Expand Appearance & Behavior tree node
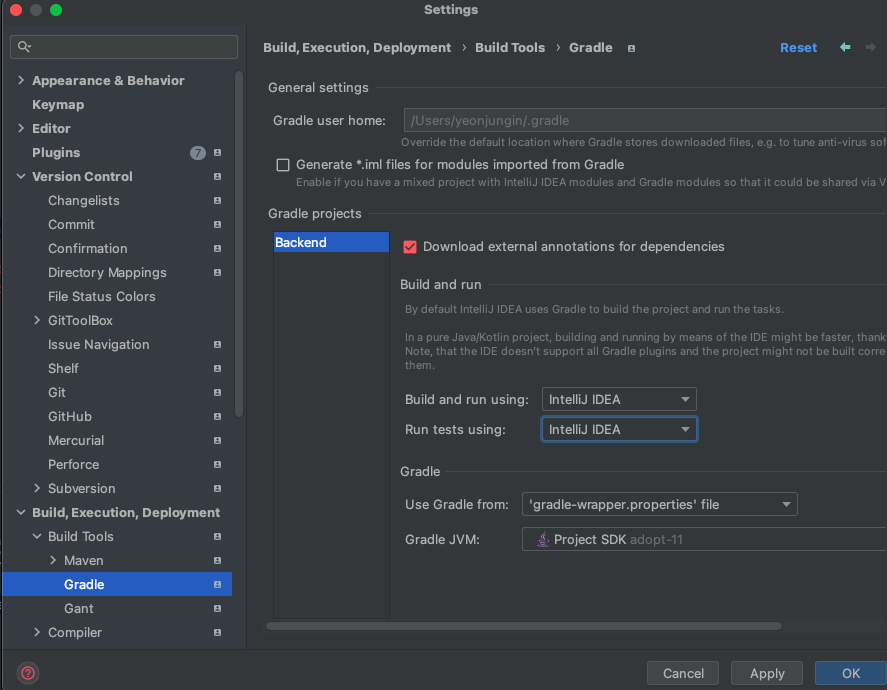The width and height of the screenshot is (887, 690). tap(21, 80)
